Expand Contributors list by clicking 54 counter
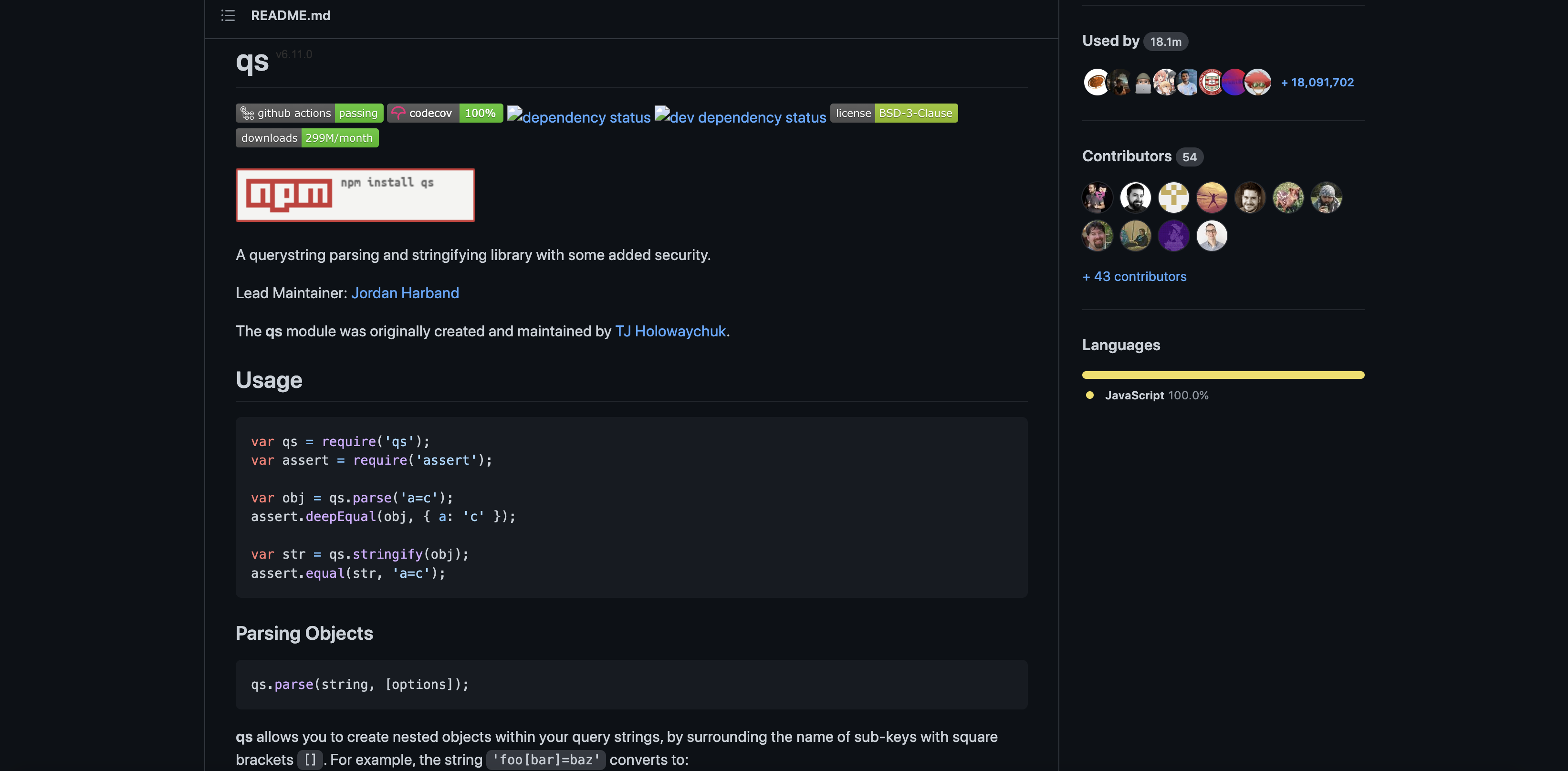 click(x=1190, y=156)
